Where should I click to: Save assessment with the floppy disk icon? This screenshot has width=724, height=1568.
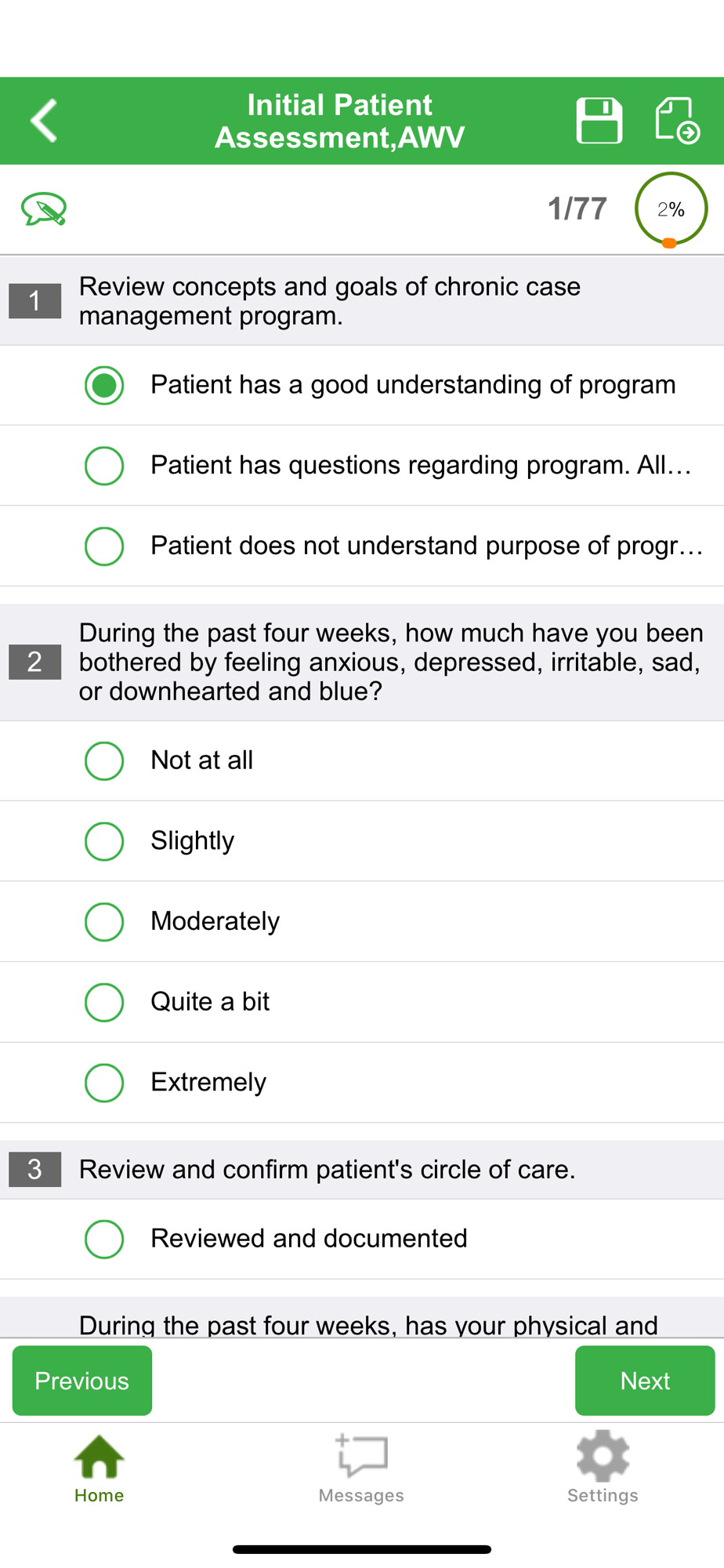pyautogui.click(x=599, y=121)
